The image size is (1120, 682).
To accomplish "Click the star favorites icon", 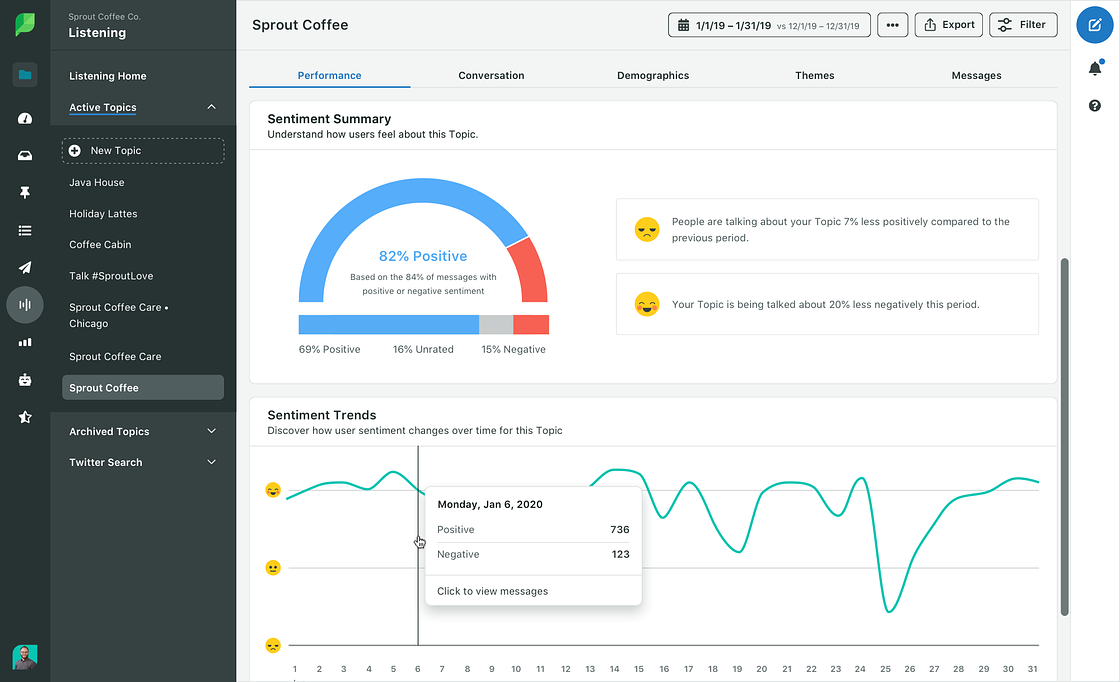I will 24,416.
